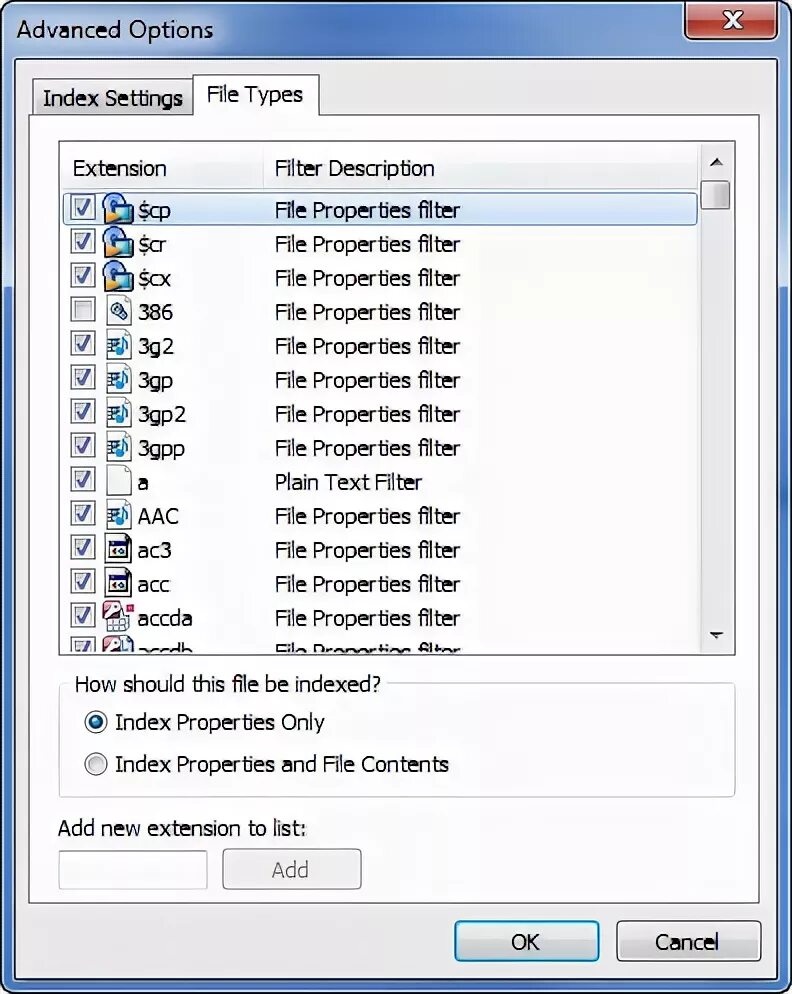Click the AAC audio file icon
Screen dimensions: 792x994
click(119, 515)
